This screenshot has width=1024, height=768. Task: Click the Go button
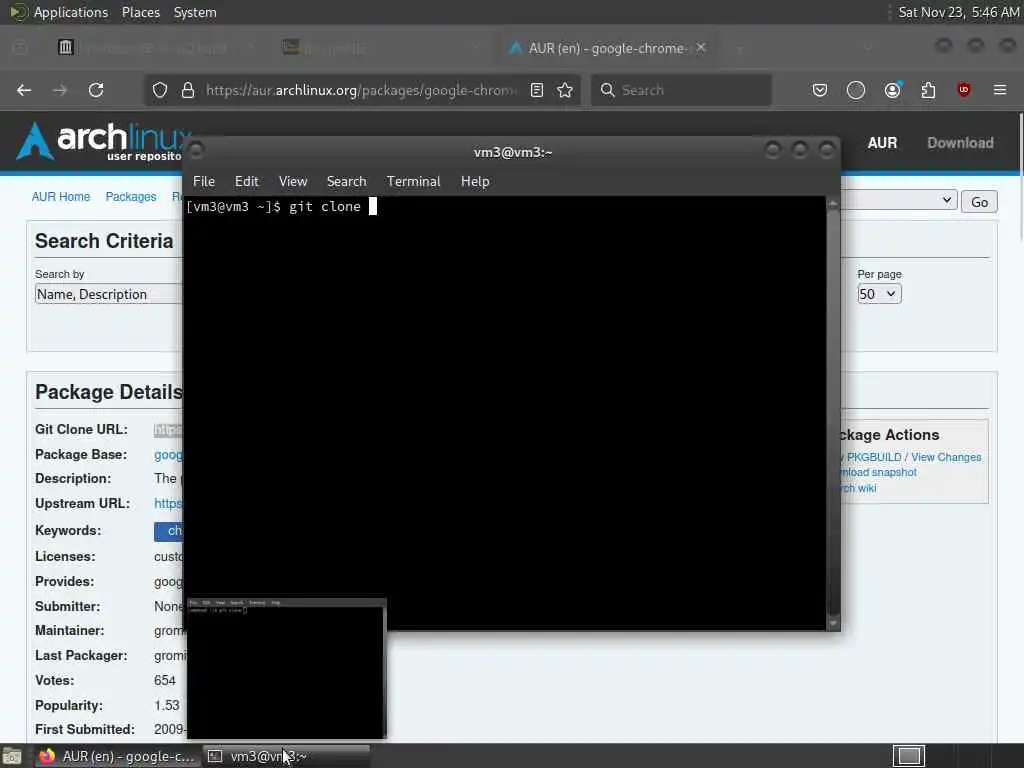click(979, 202)
